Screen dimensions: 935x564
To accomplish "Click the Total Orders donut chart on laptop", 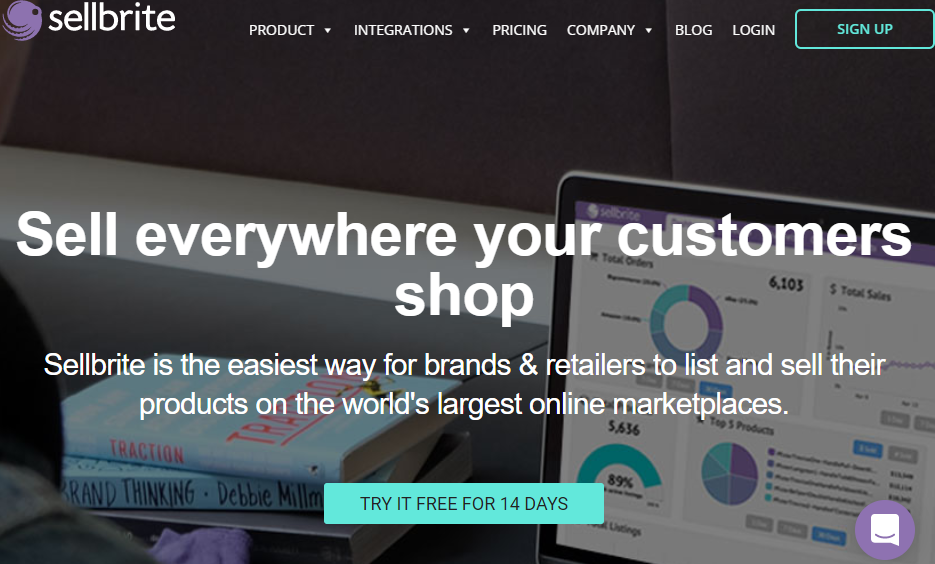I will click(x=686, y=320).
